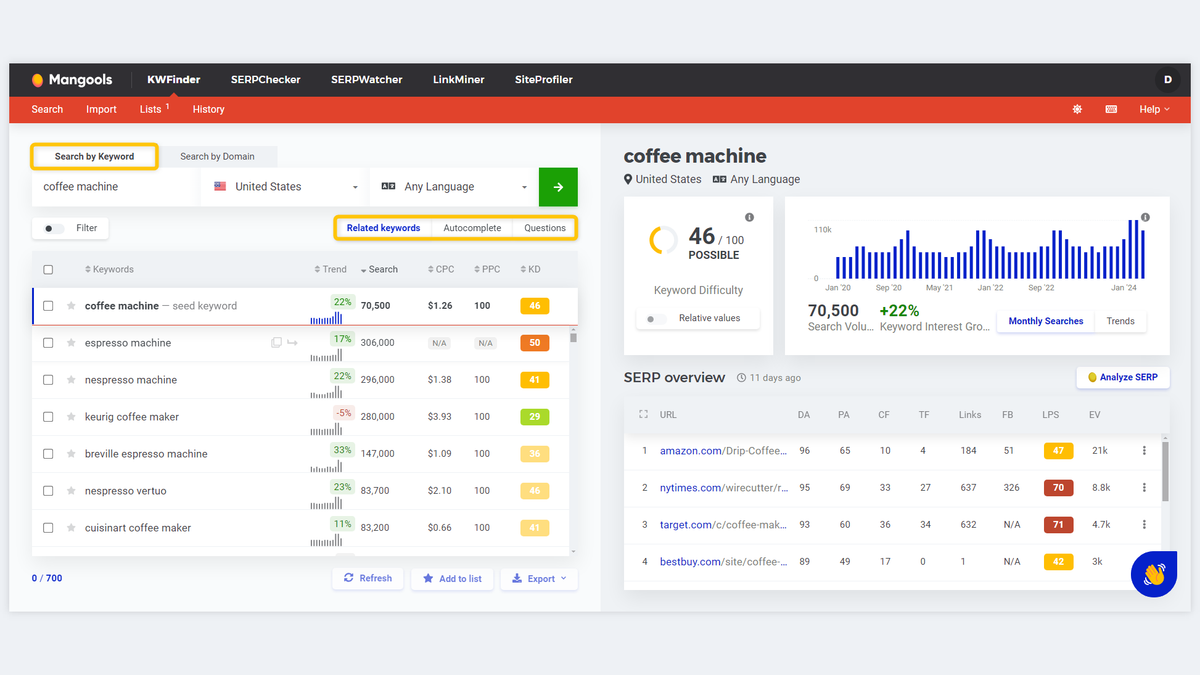1200x675 pixels.
Task: Switch to SERPChecker tool
Action: [x=265, y=80]
